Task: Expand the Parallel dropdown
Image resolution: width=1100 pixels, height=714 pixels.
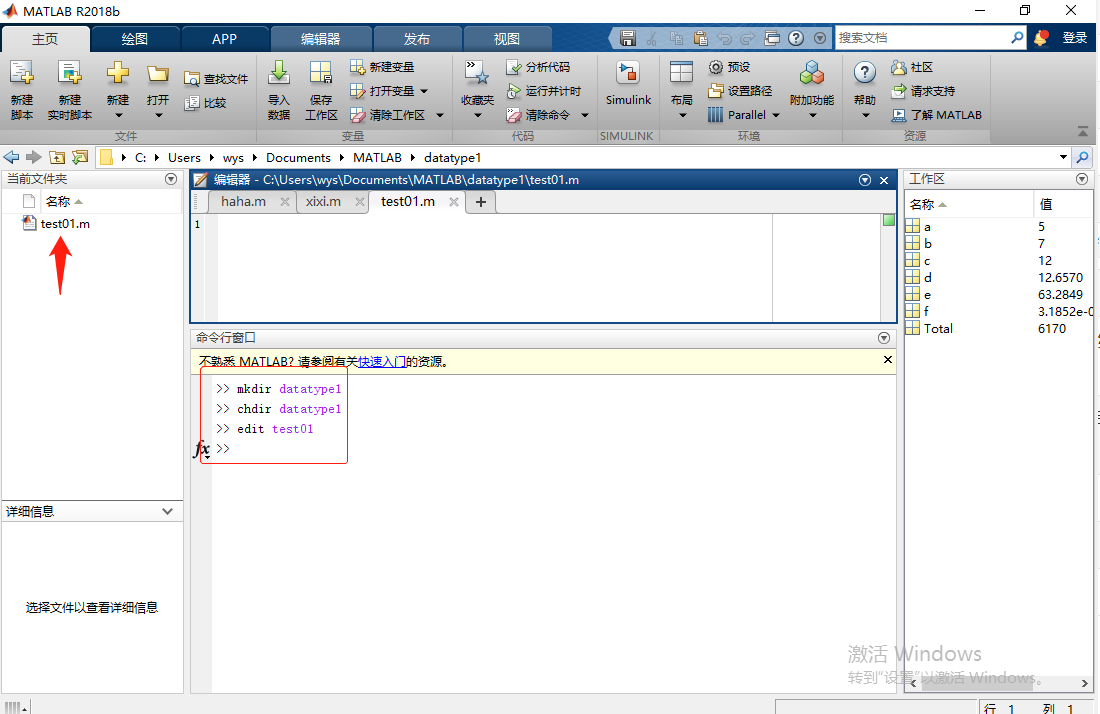Action: (x=776, y=115)
